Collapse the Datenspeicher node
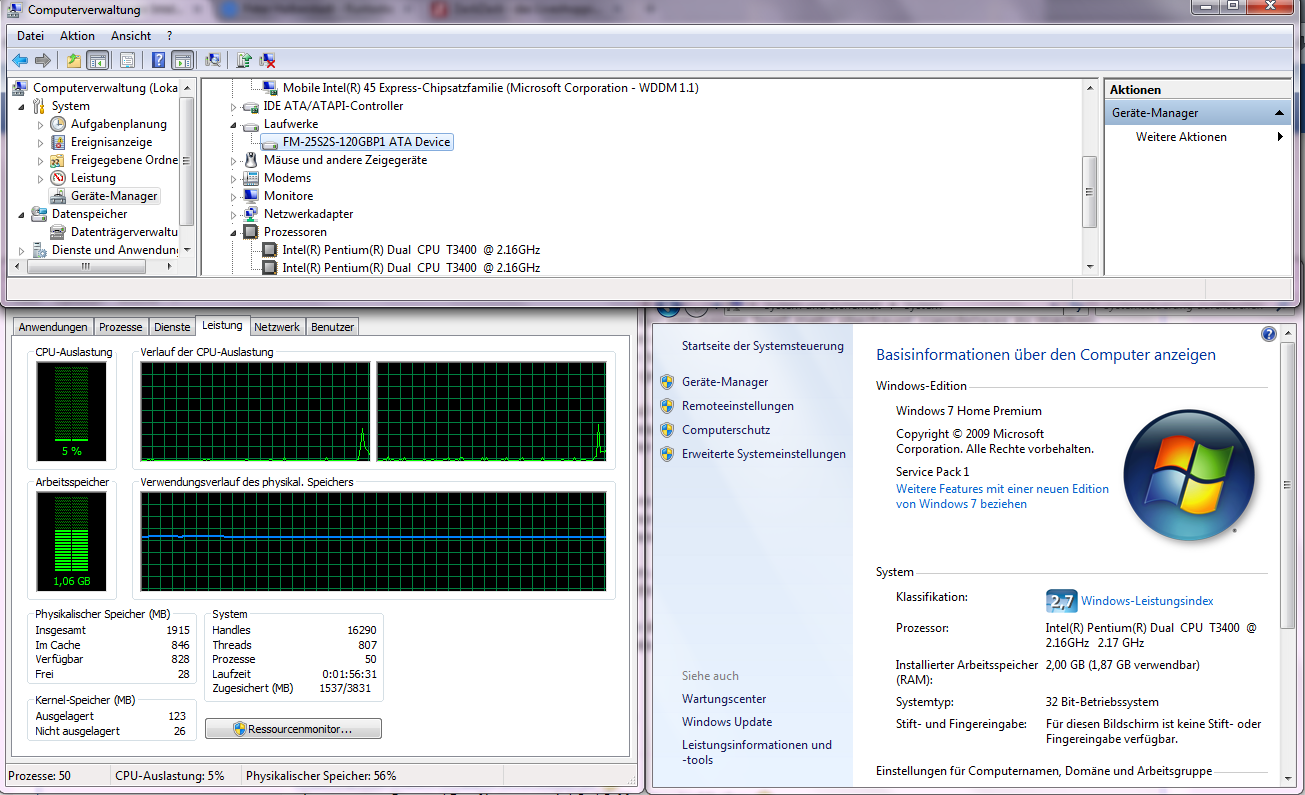The width and height of the screenshot is (1305, 795). (x=22, y=214)
